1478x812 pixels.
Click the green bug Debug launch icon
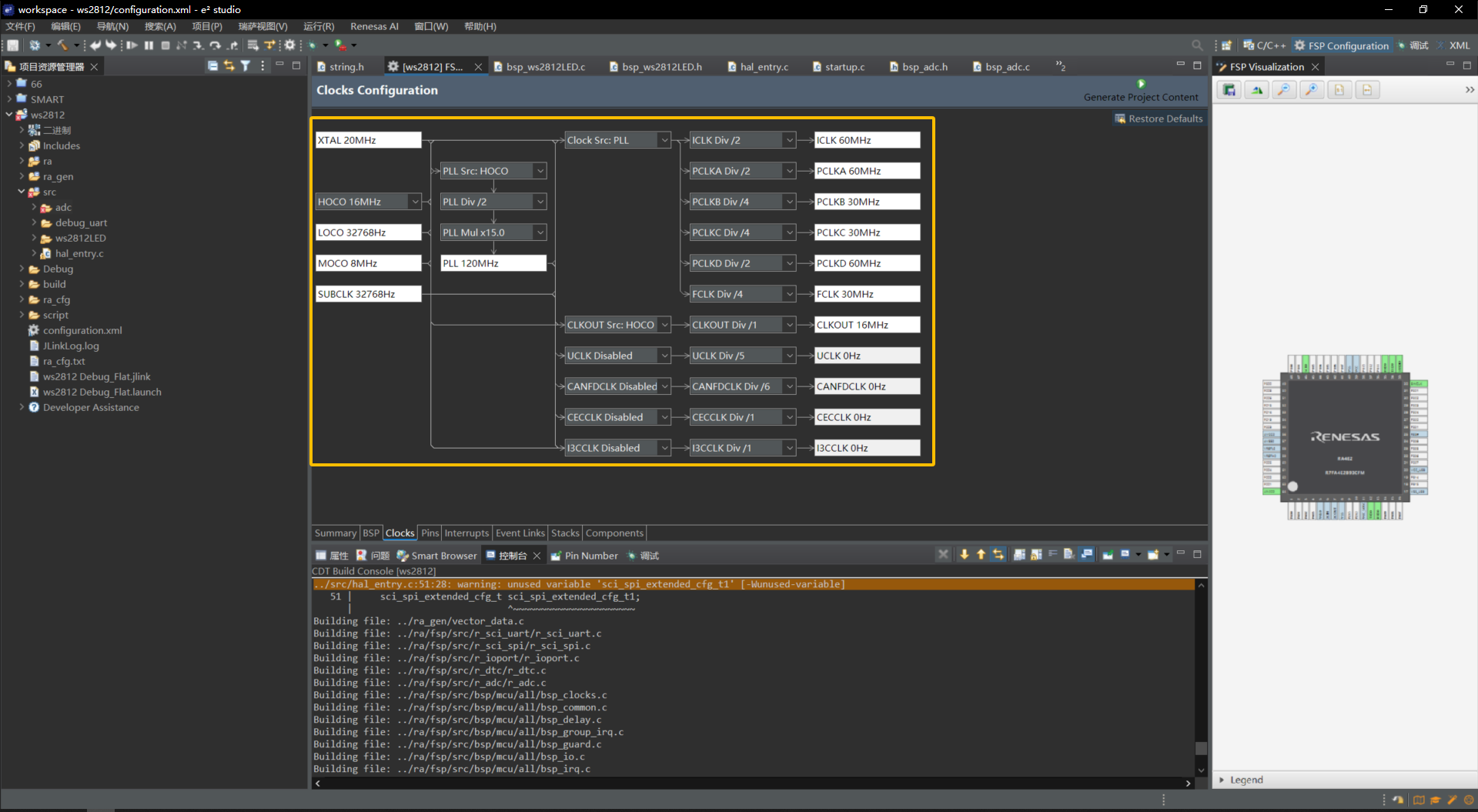tap(313, 45)
